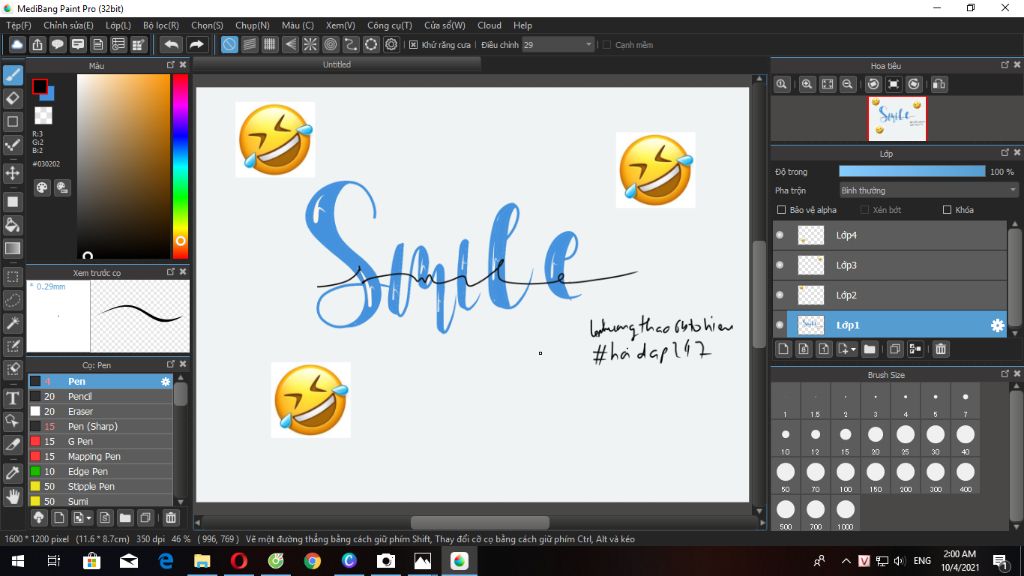The width and height of the screenshot is (1024, 576).
Task: Open the Chỉnh sửa(E) menu
Action: (x=69, y=25)
